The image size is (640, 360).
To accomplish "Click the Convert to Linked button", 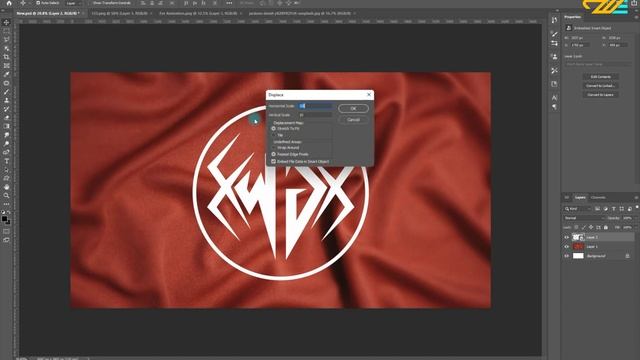I will (600, 86).
